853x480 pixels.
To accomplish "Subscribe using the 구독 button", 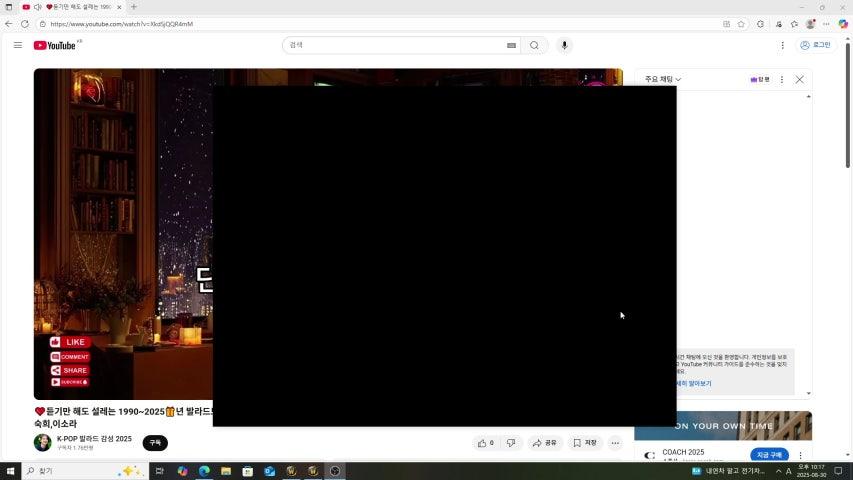I will [155, 443].
